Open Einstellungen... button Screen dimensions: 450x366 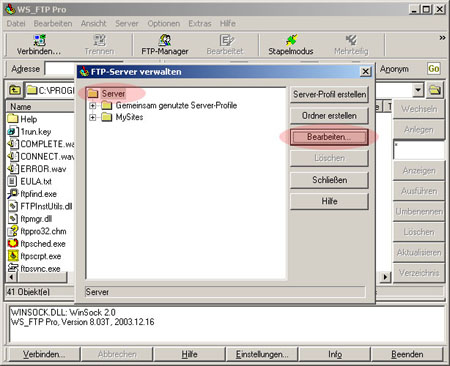click(x=262, y=354)
